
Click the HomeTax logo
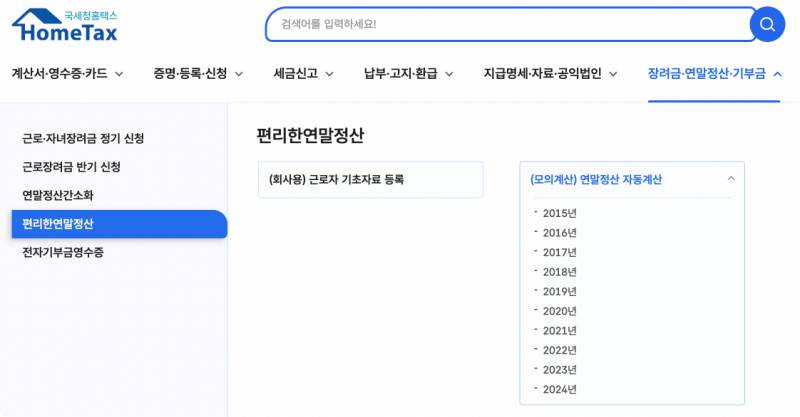point(65,25)
